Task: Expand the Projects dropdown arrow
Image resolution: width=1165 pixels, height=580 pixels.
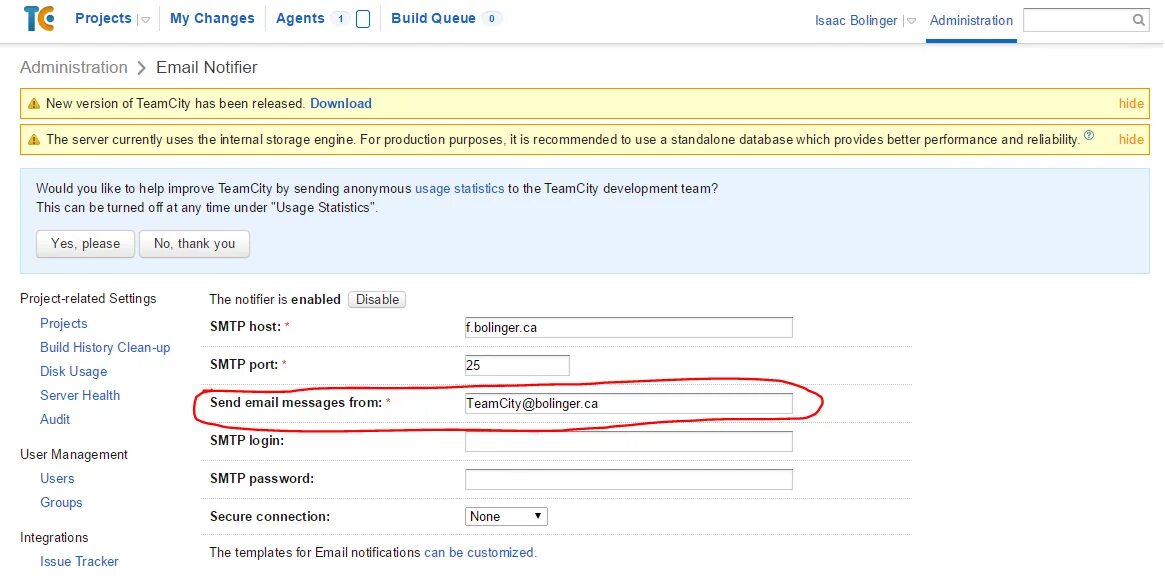Action: point(145,20)
